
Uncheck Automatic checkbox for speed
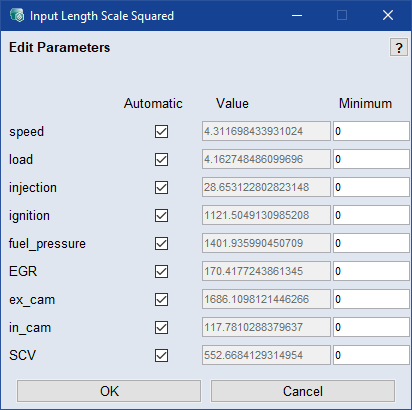click(x=161, y=131)
